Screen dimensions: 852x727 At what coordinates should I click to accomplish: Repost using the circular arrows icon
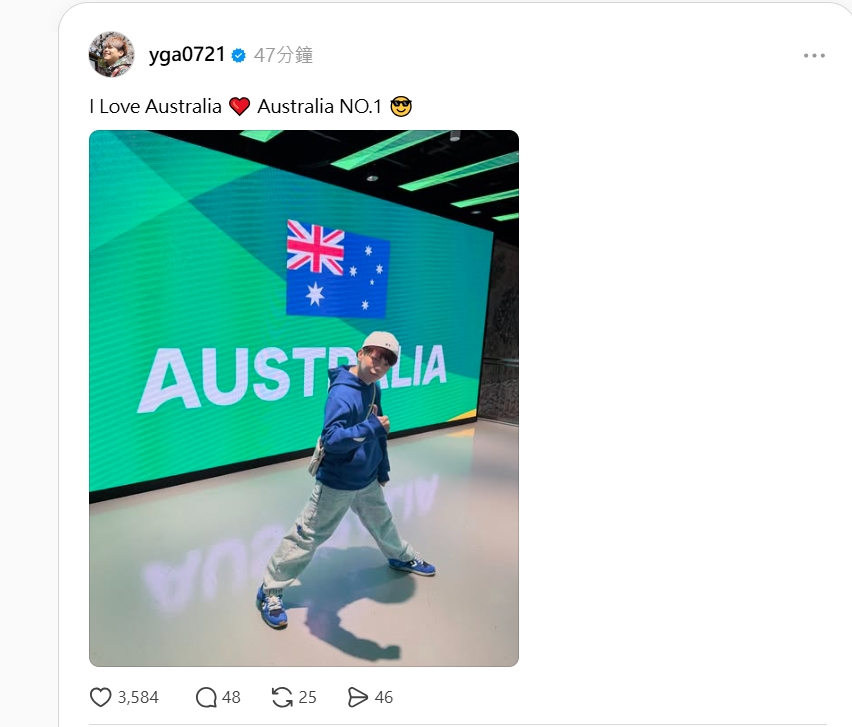tap(282, 697)
